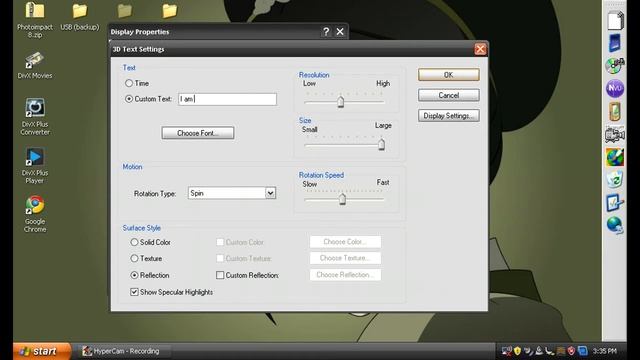The height and width of the screenshot is (360, 640).
Task: Switch to HyperCam - Recording taskbar item
Action: (124, 351)
